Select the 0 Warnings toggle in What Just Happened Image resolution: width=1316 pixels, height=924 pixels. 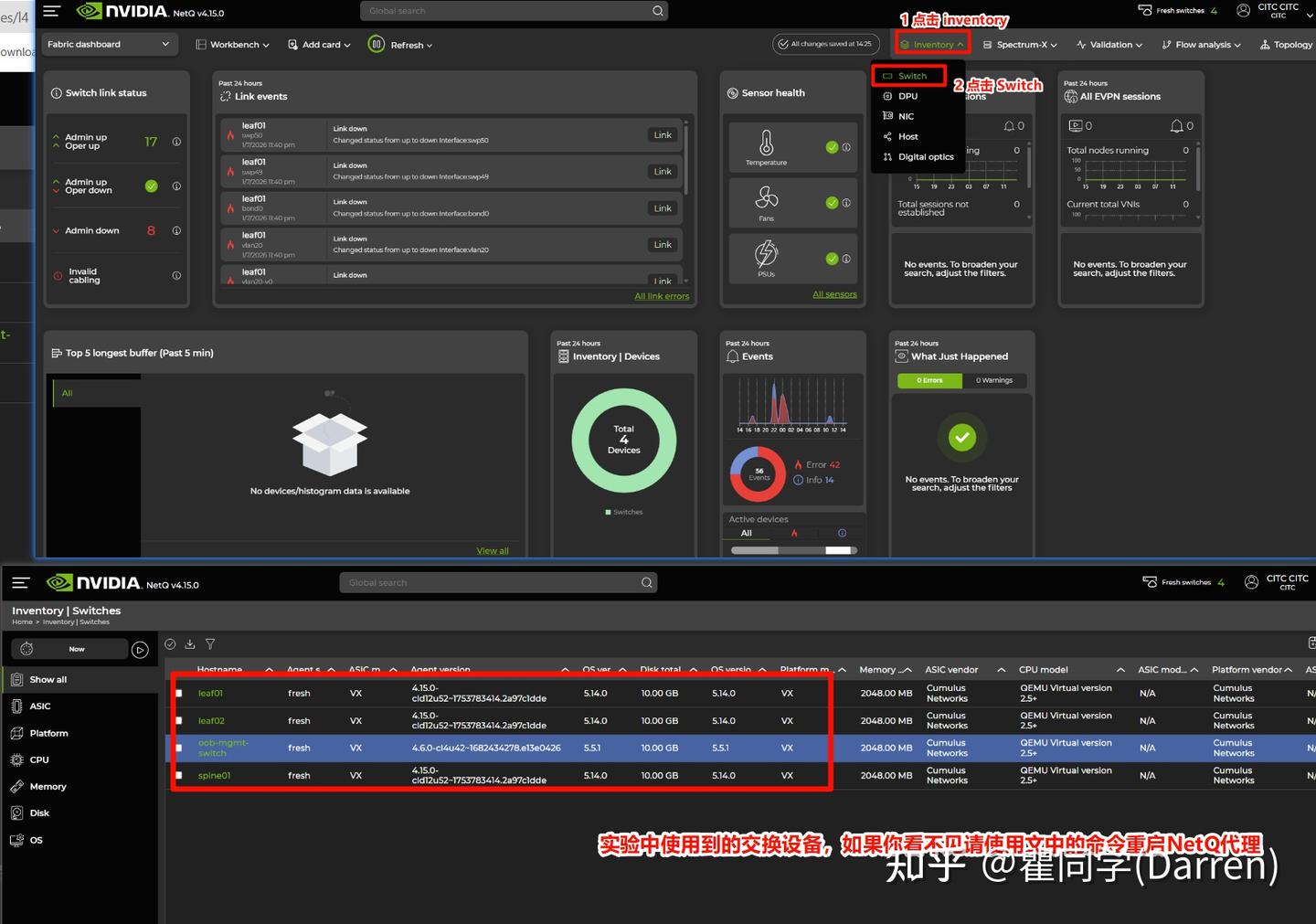(x=994, y=380)
